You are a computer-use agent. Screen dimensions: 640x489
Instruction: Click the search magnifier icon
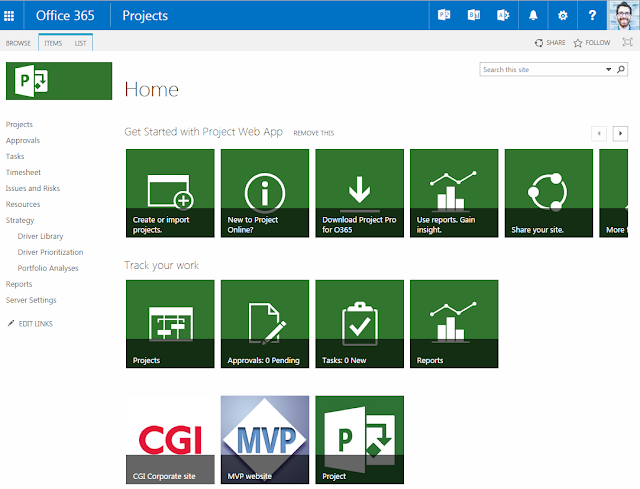coord(621,69)
